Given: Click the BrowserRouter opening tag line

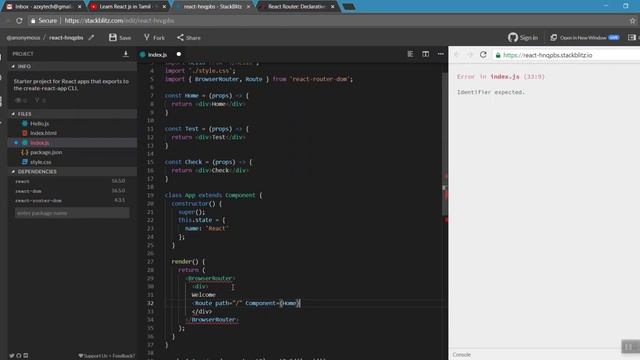Looking at the screenshot, I should (x=210, y=278).
